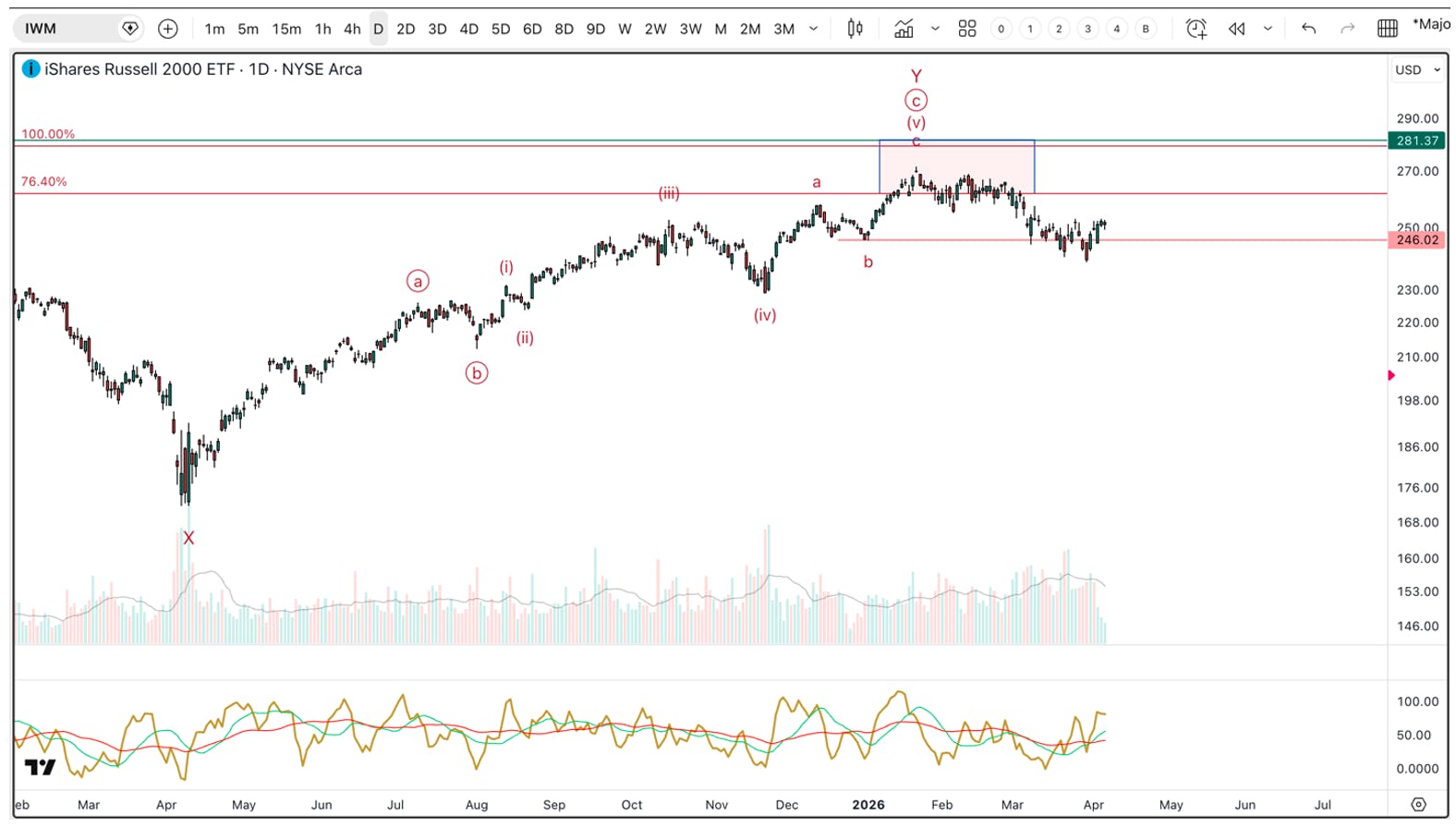1456x828 pixels.
Task: Choose the 6D timeframe
Action: [x=532, y=29]
